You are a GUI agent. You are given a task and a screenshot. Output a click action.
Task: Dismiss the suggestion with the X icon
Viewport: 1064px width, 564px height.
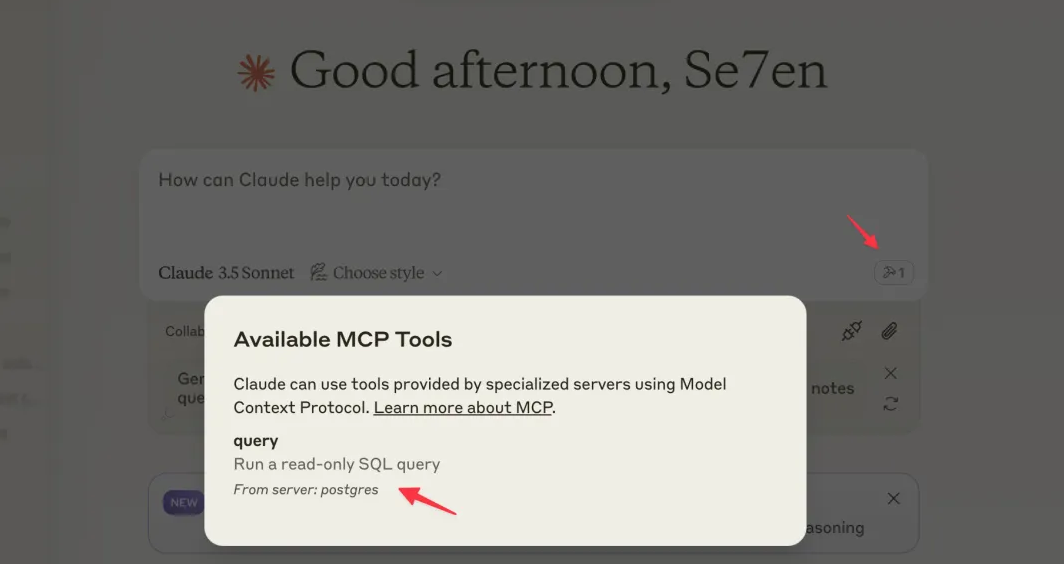(890, 373)
